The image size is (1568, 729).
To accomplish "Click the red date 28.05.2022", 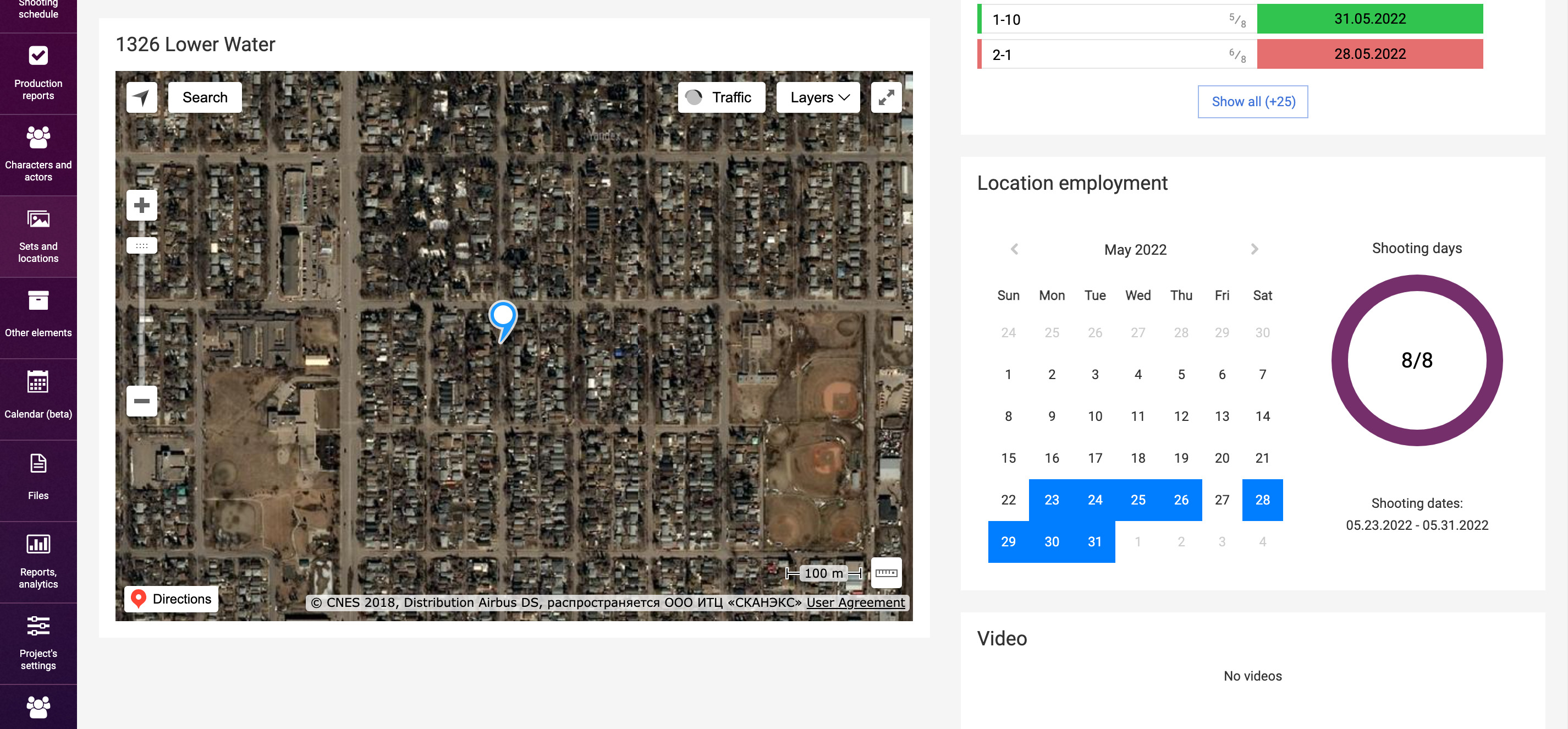I will (1369, 54).
